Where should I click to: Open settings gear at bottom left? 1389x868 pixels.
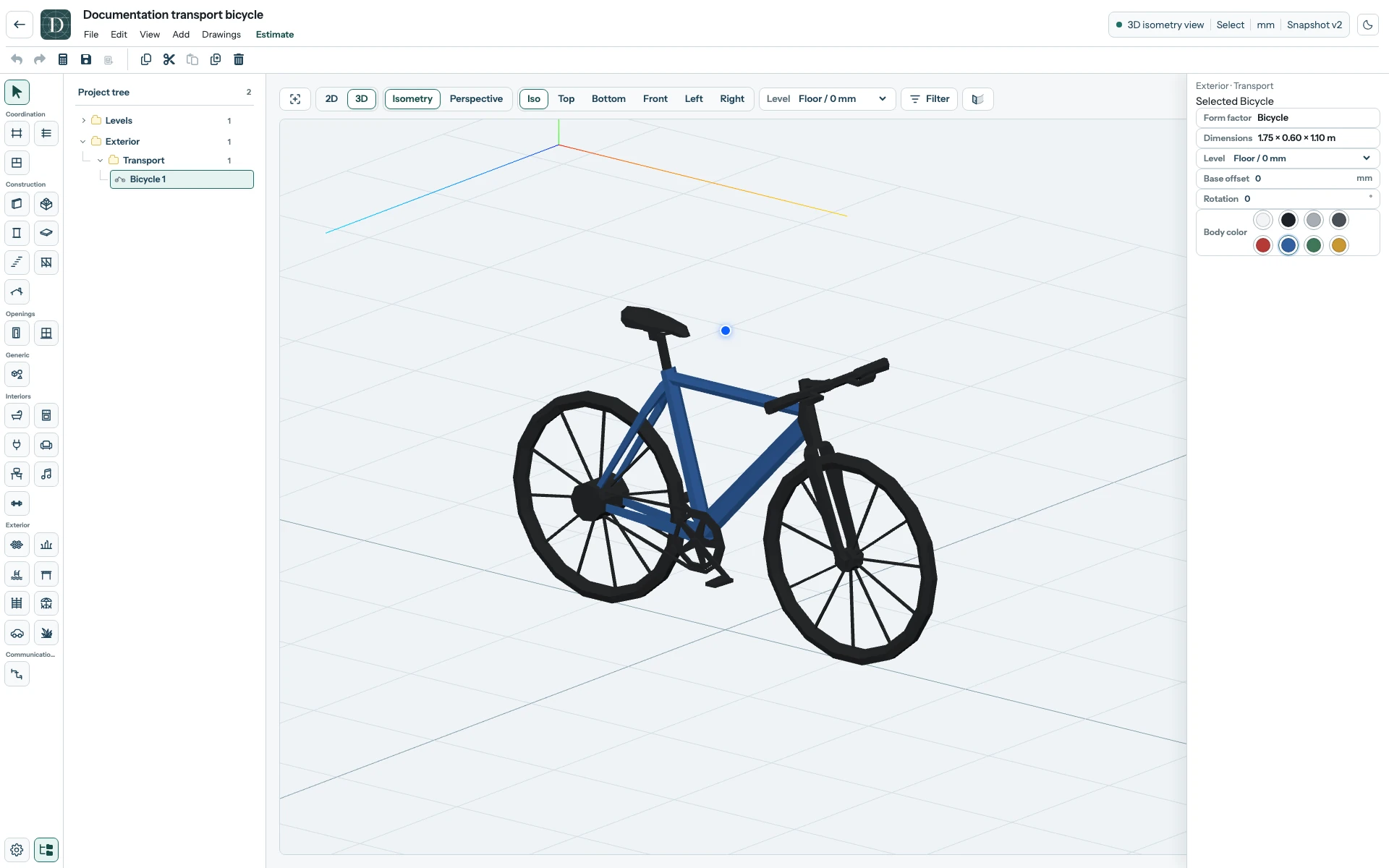tap(17, 850)
